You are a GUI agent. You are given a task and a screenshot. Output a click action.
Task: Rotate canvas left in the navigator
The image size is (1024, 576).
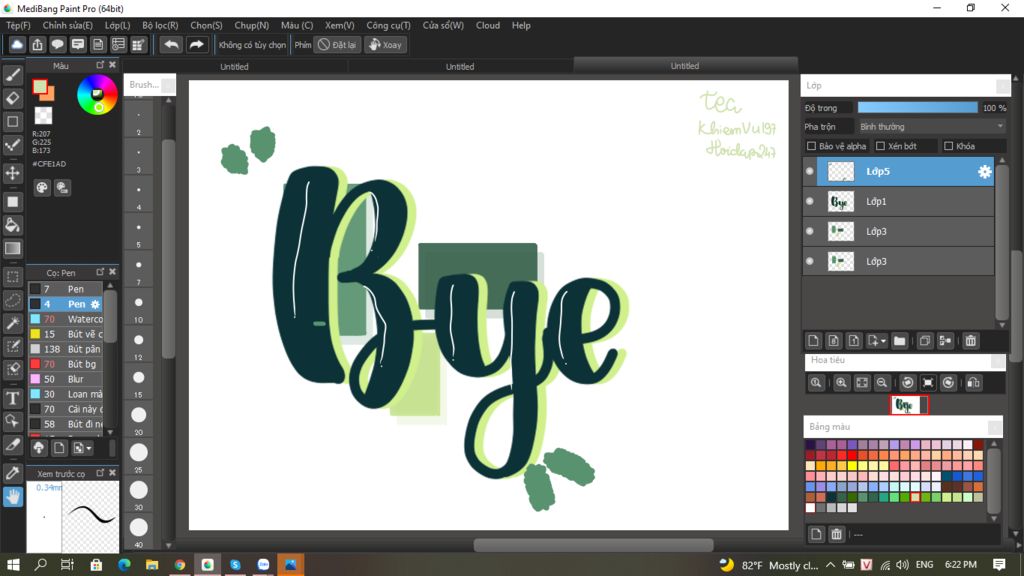(x=907, y=383)
